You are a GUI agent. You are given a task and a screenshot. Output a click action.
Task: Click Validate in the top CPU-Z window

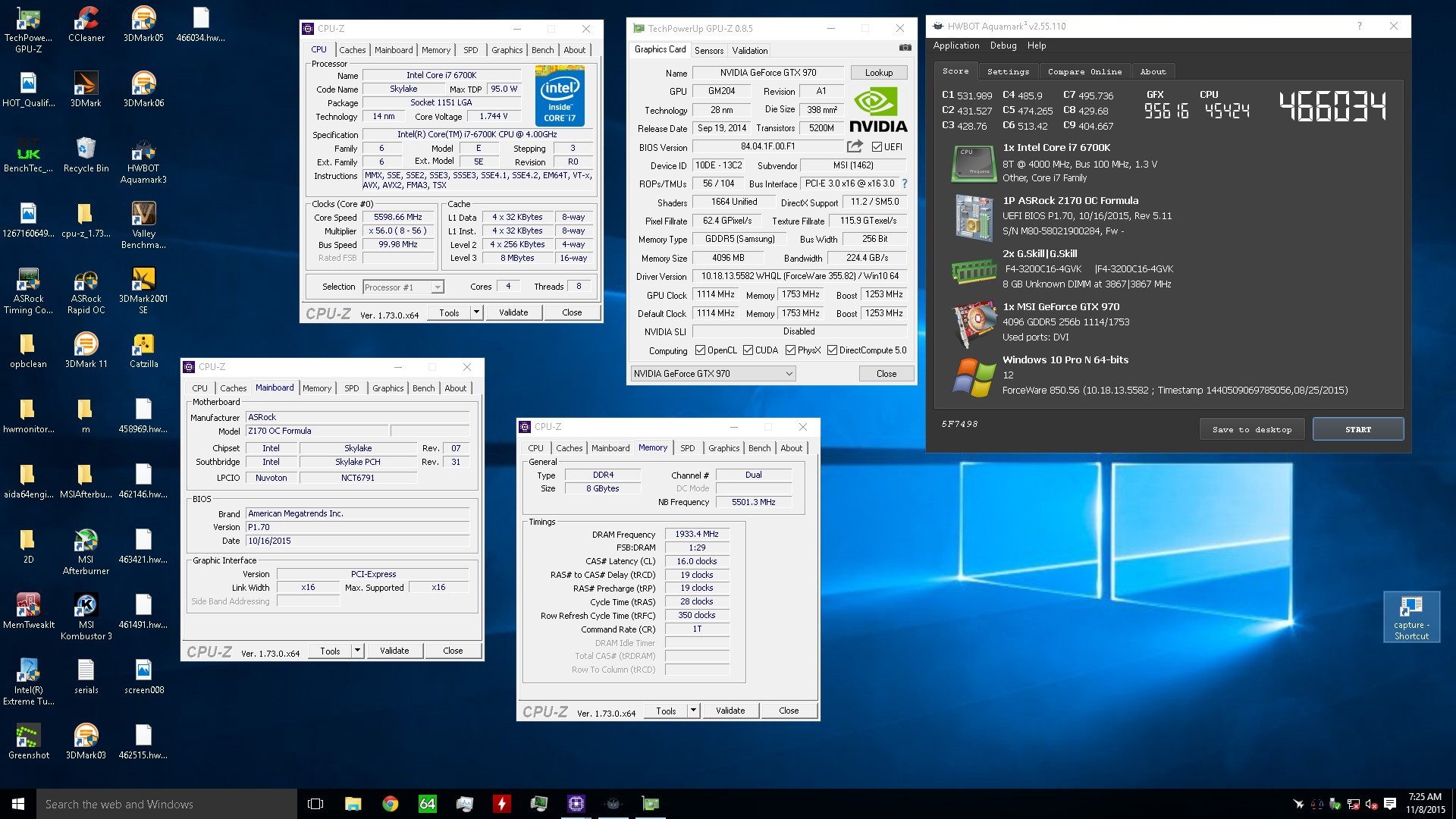pyautogui.click(x=513, y=312)
